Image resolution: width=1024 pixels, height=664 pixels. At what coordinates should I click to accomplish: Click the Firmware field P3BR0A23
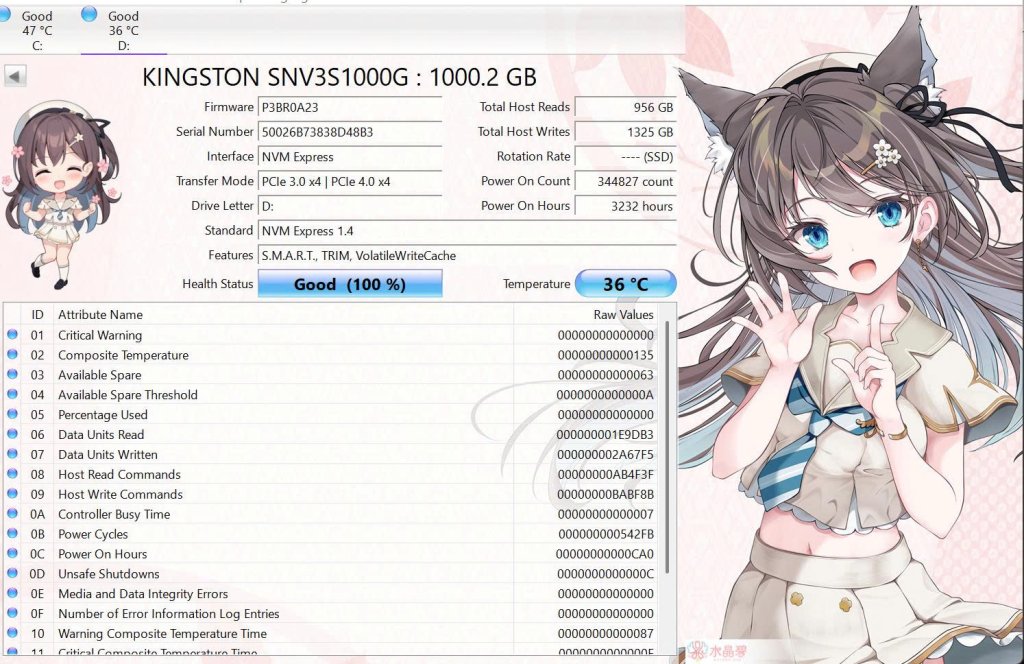tap(350, 107)
